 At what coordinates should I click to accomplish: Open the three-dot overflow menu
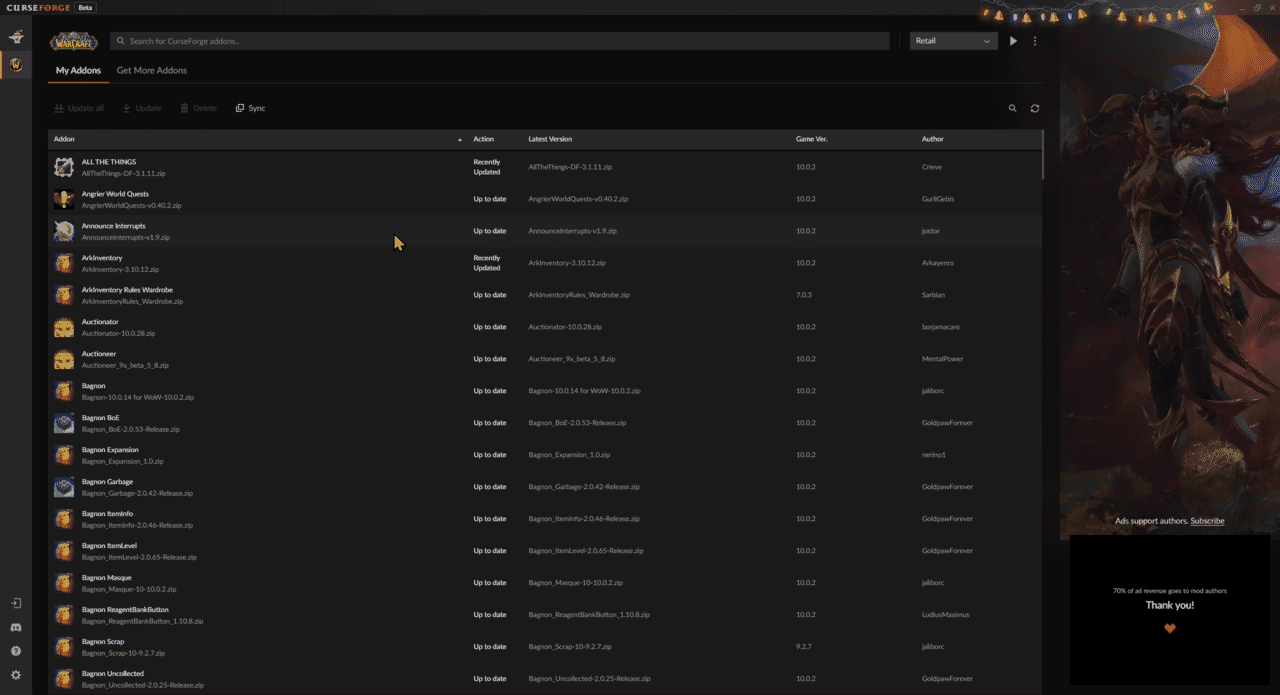[x=1035, y=40]
